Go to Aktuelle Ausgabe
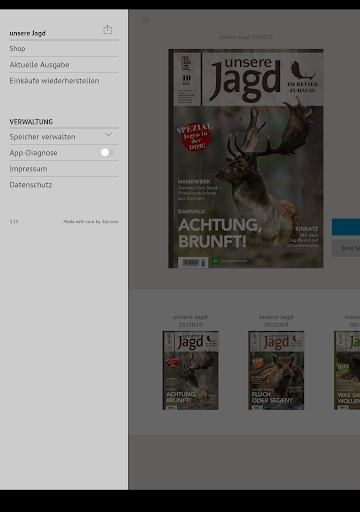This screenshot has height=512, width=360. pos(64,65)
